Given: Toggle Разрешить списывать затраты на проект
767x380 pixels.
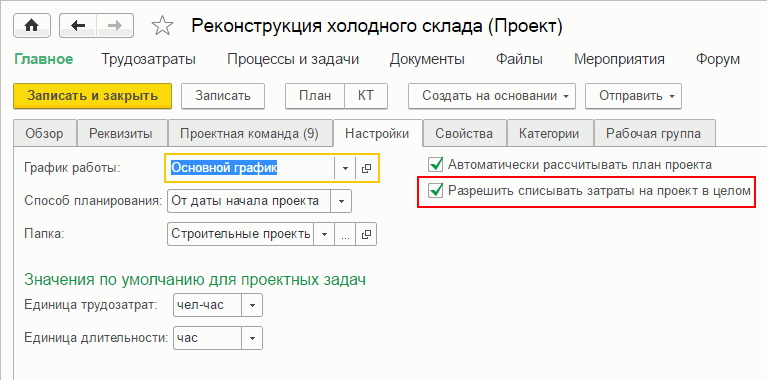Looking at the screenshot, I should tap(435, 191).
